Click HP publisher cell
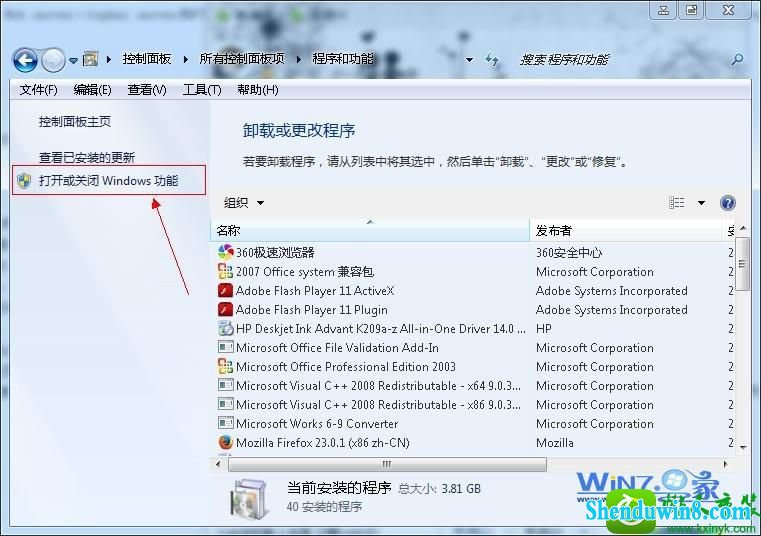Image resolution: width=761 pixels, height=536 pixels. click(544, 329)
